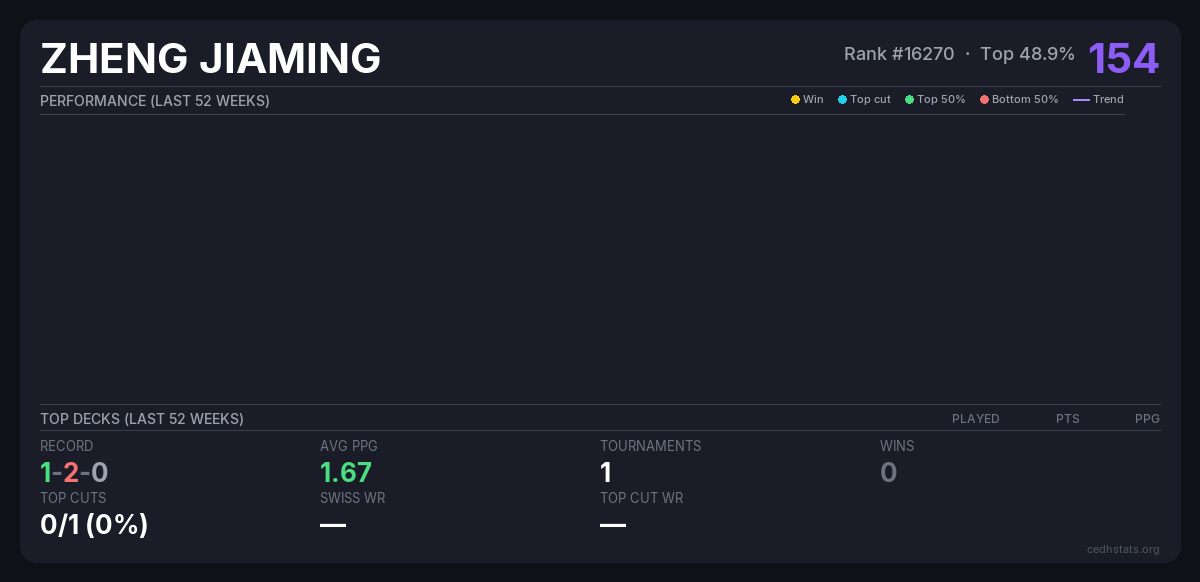Select the Performance (Last 52 Weeks) header
Viewport: 1200px width, 582px height.
click(155, 101)
